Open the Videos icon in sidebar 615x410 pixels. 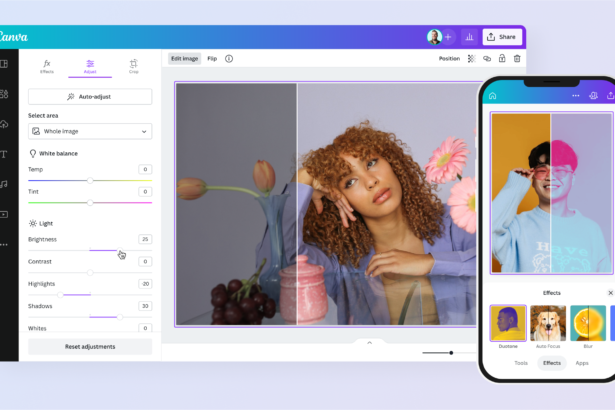click(x=4, y=214)
